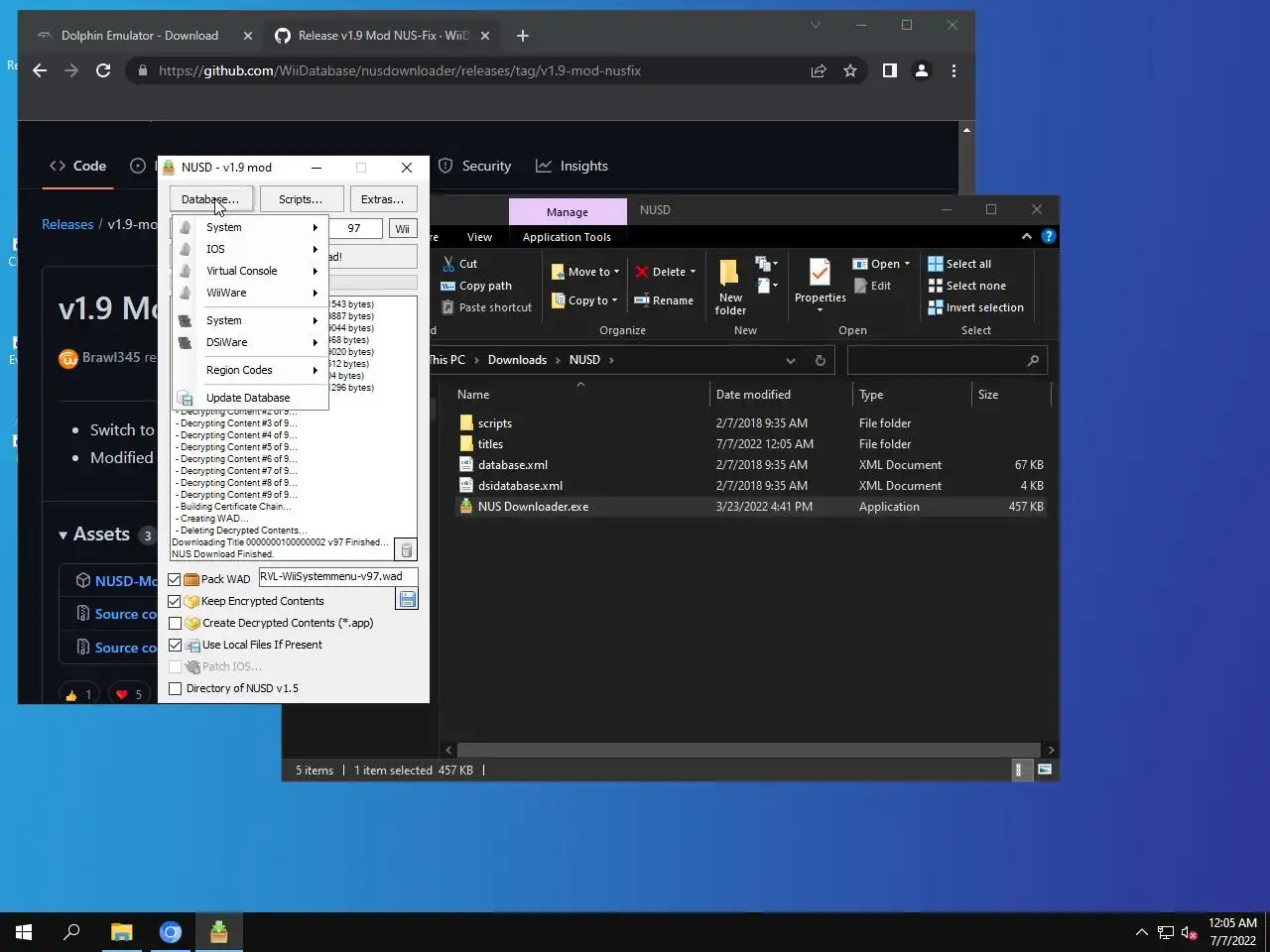The width and height of the screenshot is (1270, 952).
Task: Click the Scripts... button
Action: point(301,199)
